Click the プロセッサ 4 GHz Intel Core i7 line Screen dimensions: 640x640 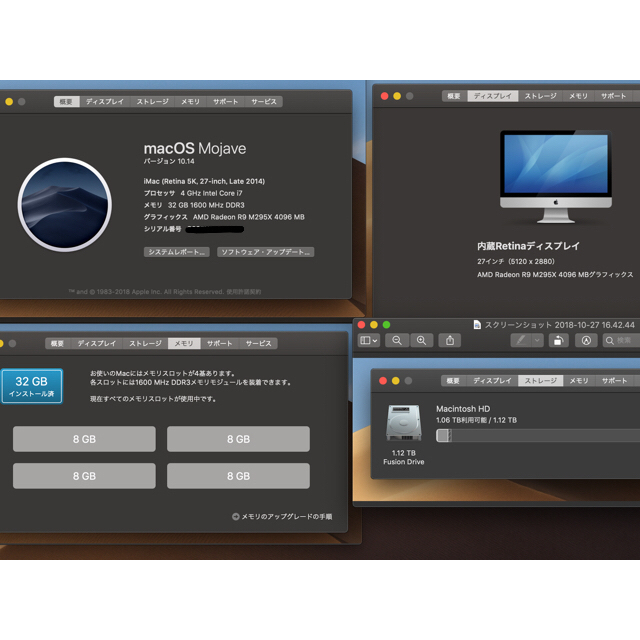pos(193,193)
